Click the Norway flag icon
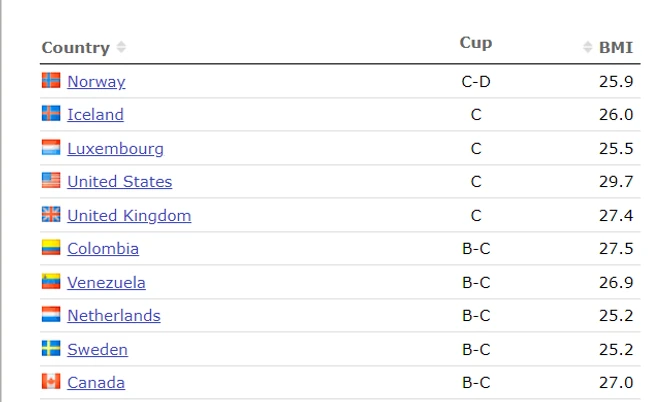This screenshot has width=670, height=402. point(51,81)
